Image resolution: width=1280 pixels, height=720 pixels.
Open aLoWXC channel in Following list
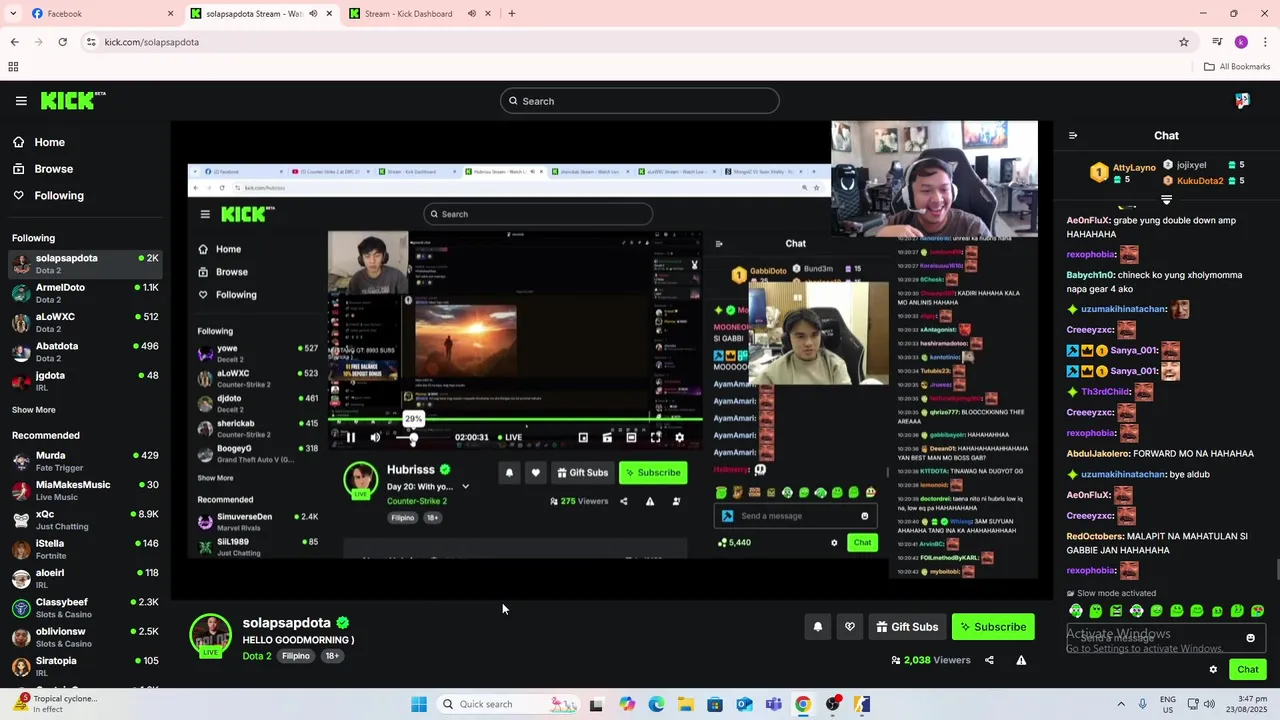pyautogui.click(x=85, y=322)
